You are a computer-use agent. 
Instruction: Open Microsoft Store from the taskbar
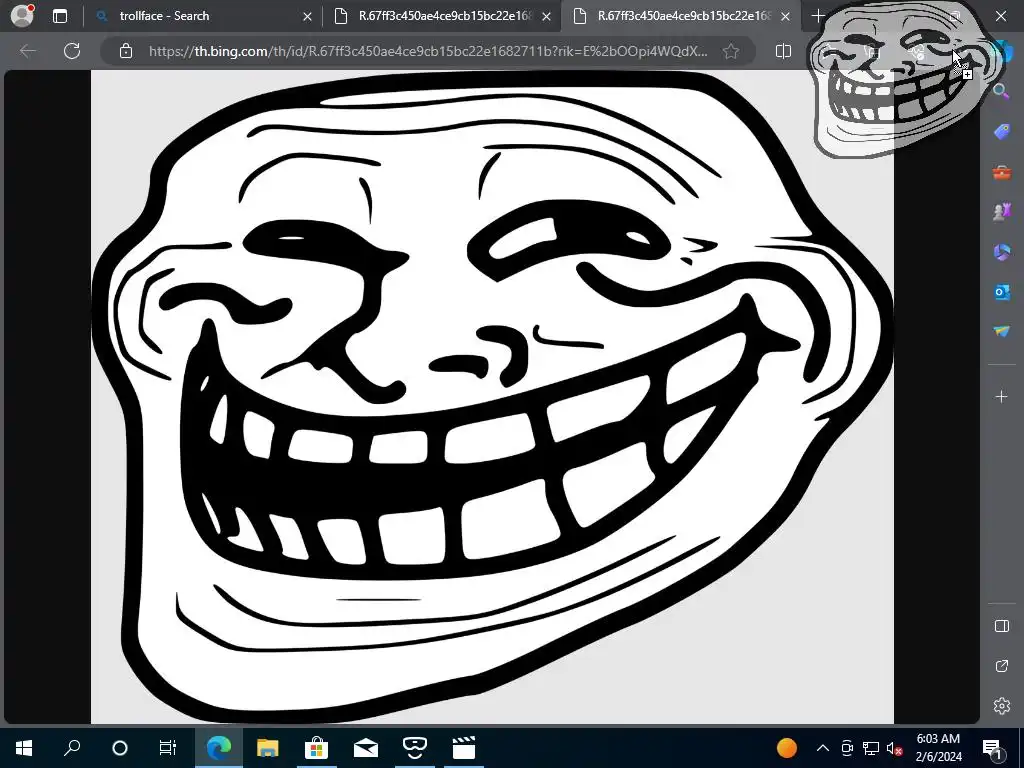316,748
